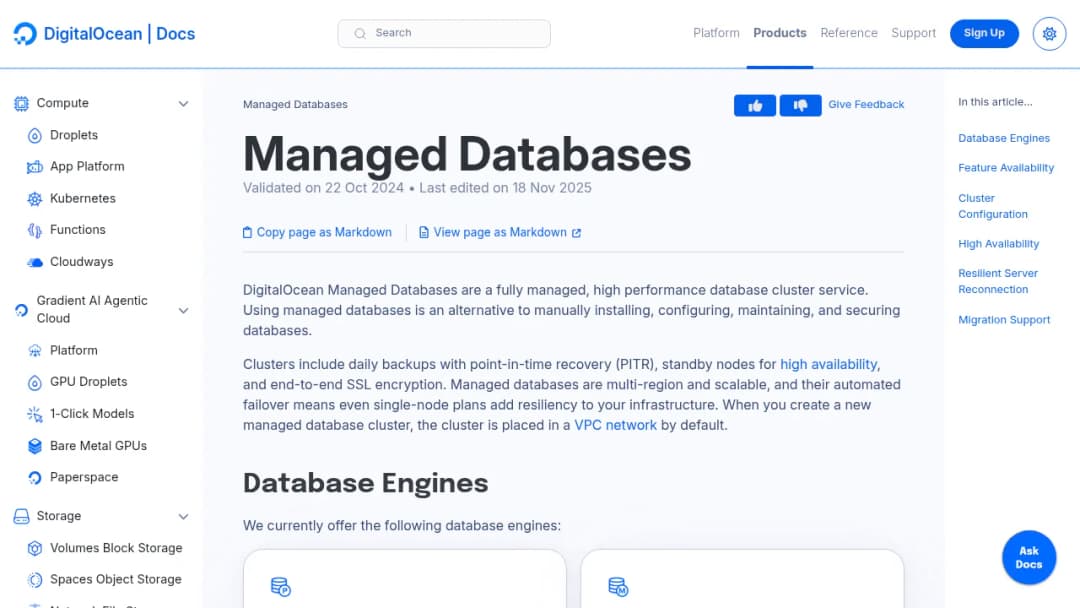Click the PostgreSQL database card icon

point(280,587)
